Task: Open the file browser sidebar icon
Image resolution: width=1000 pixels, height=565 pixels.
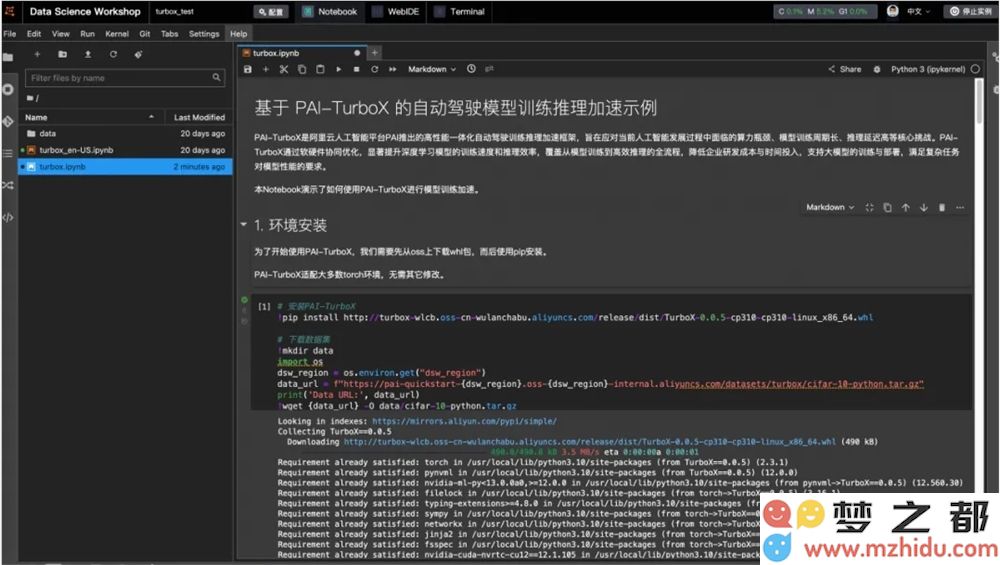Action: coord(8,57)
